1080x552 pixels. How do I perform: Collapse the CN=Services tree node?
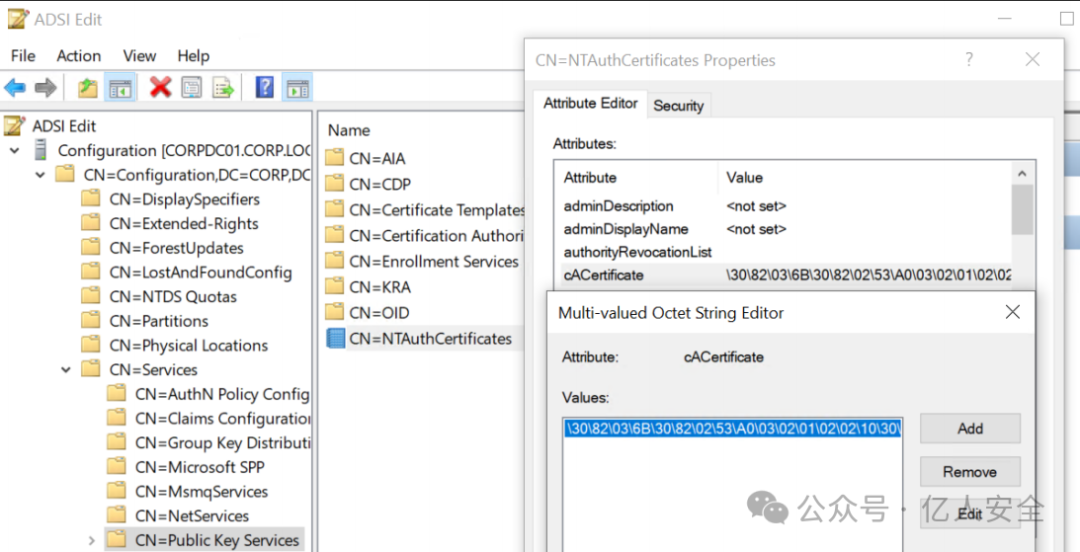(x=66, y=370)
